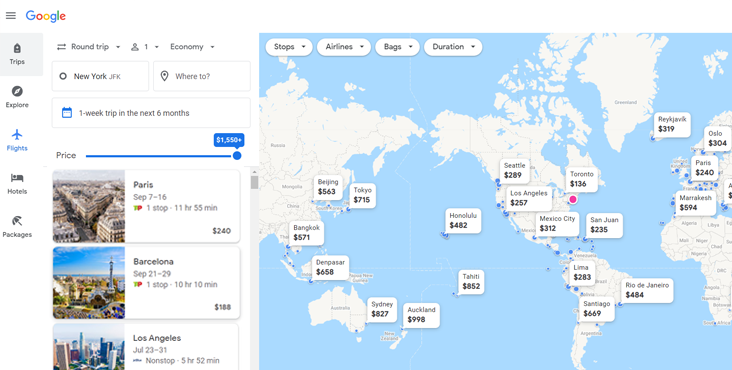The width and height of the screenshot is (732, 370).
Task: Open Trips in the sidebar
Action: 17,54
